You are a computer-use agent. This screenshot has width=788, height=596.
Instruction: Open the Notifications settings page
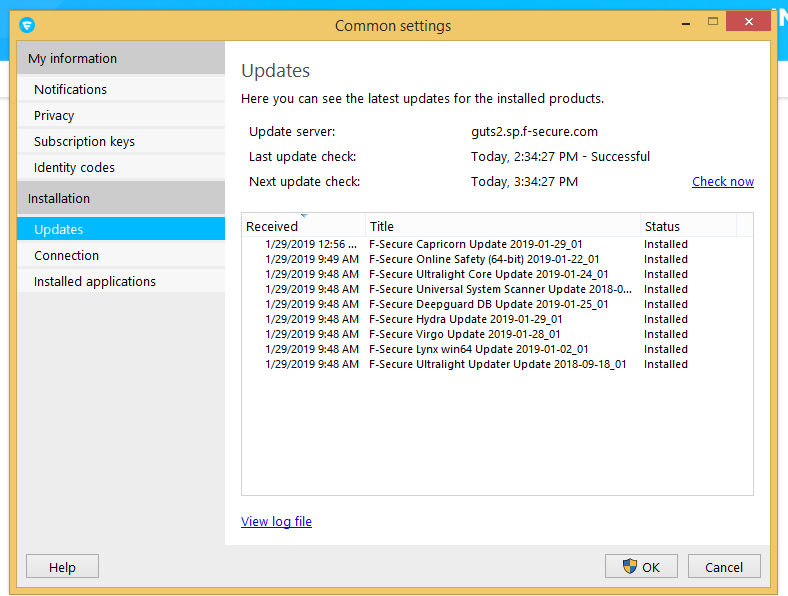70,89
